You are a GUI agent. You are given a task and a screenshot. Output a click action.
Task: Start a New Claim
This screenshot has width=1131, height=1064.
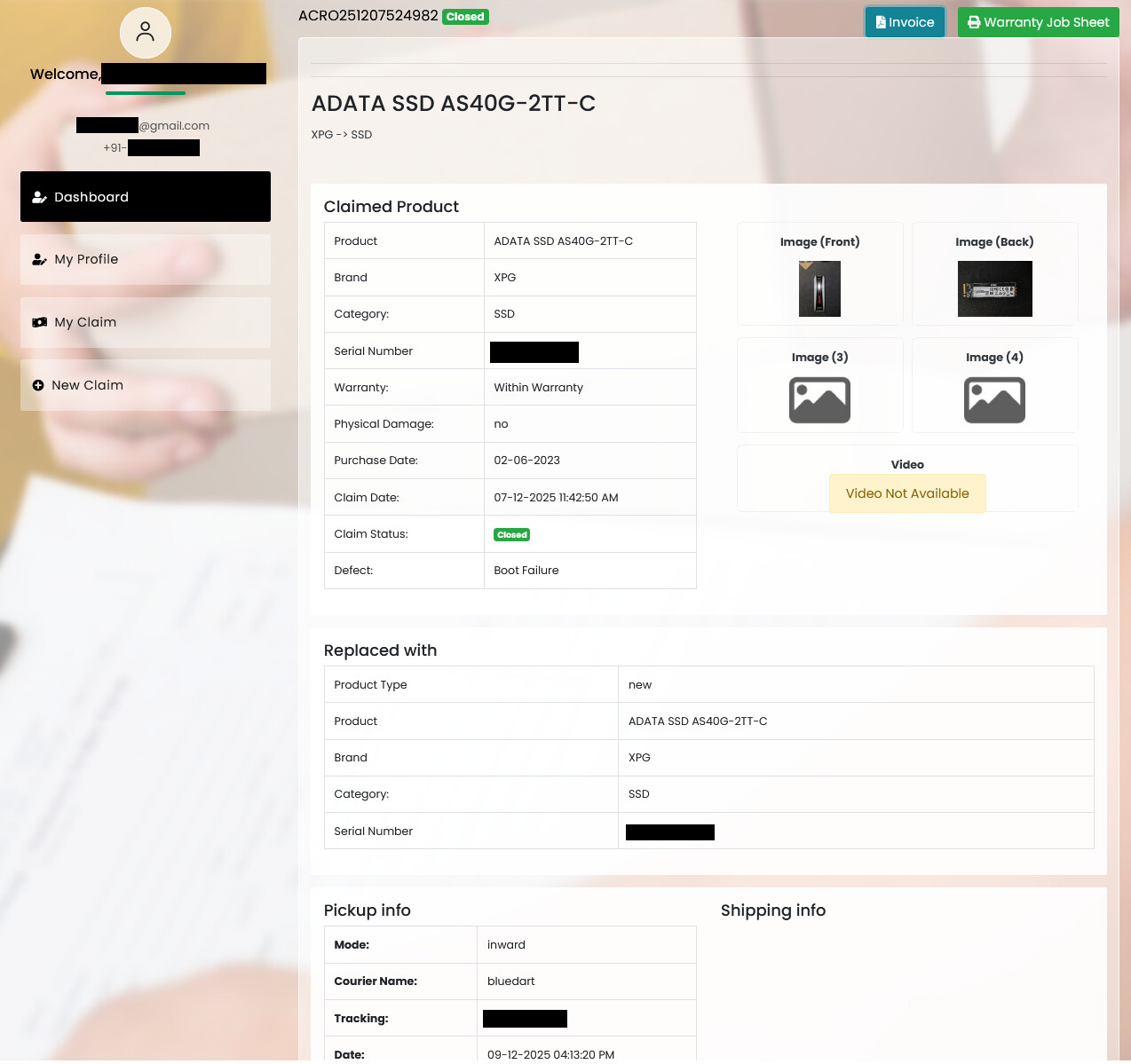[x=146, y=385]
